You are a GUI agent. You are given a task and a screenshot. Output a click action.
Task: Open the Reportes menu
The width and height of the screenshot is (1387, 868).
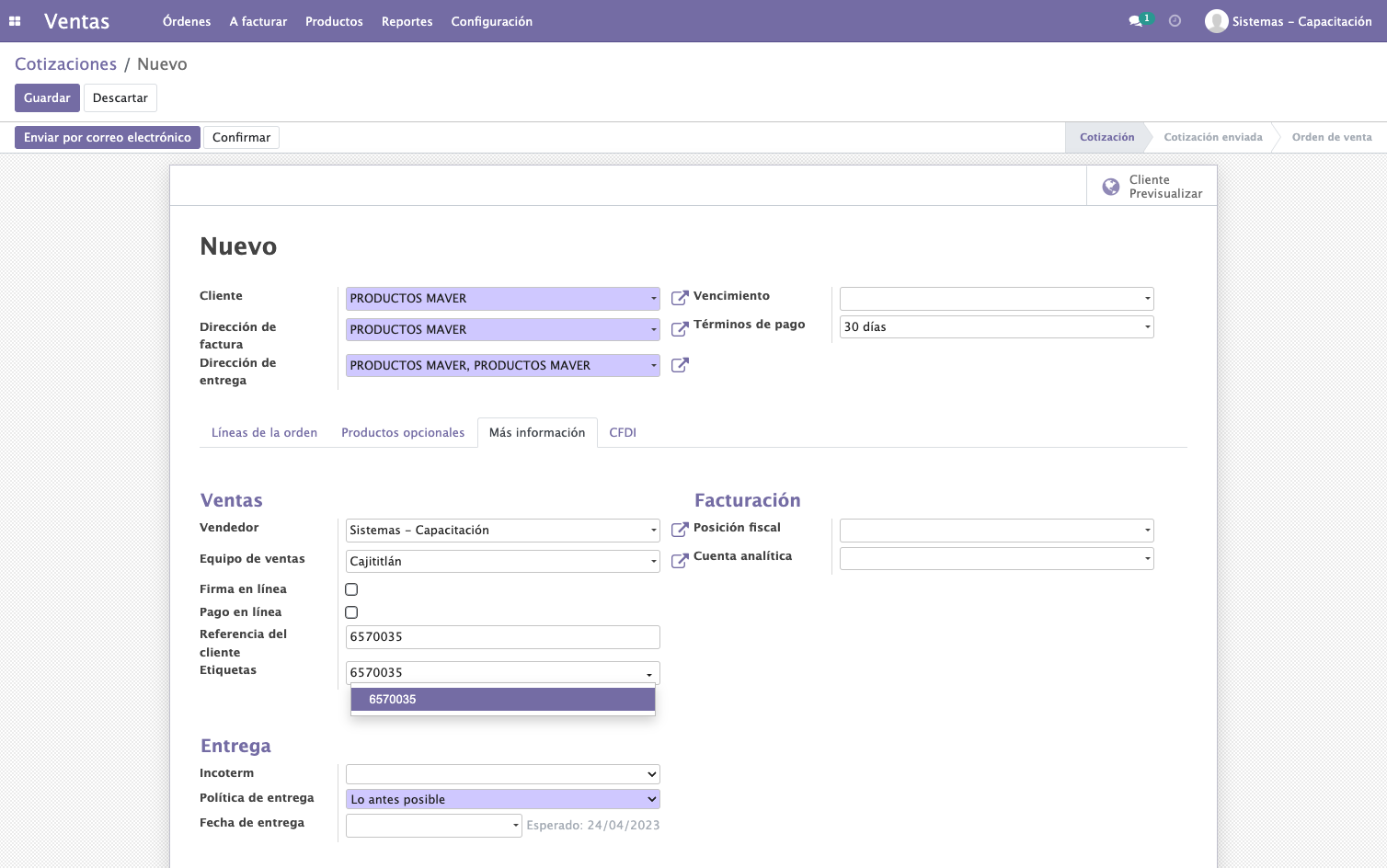pos(407,21)
